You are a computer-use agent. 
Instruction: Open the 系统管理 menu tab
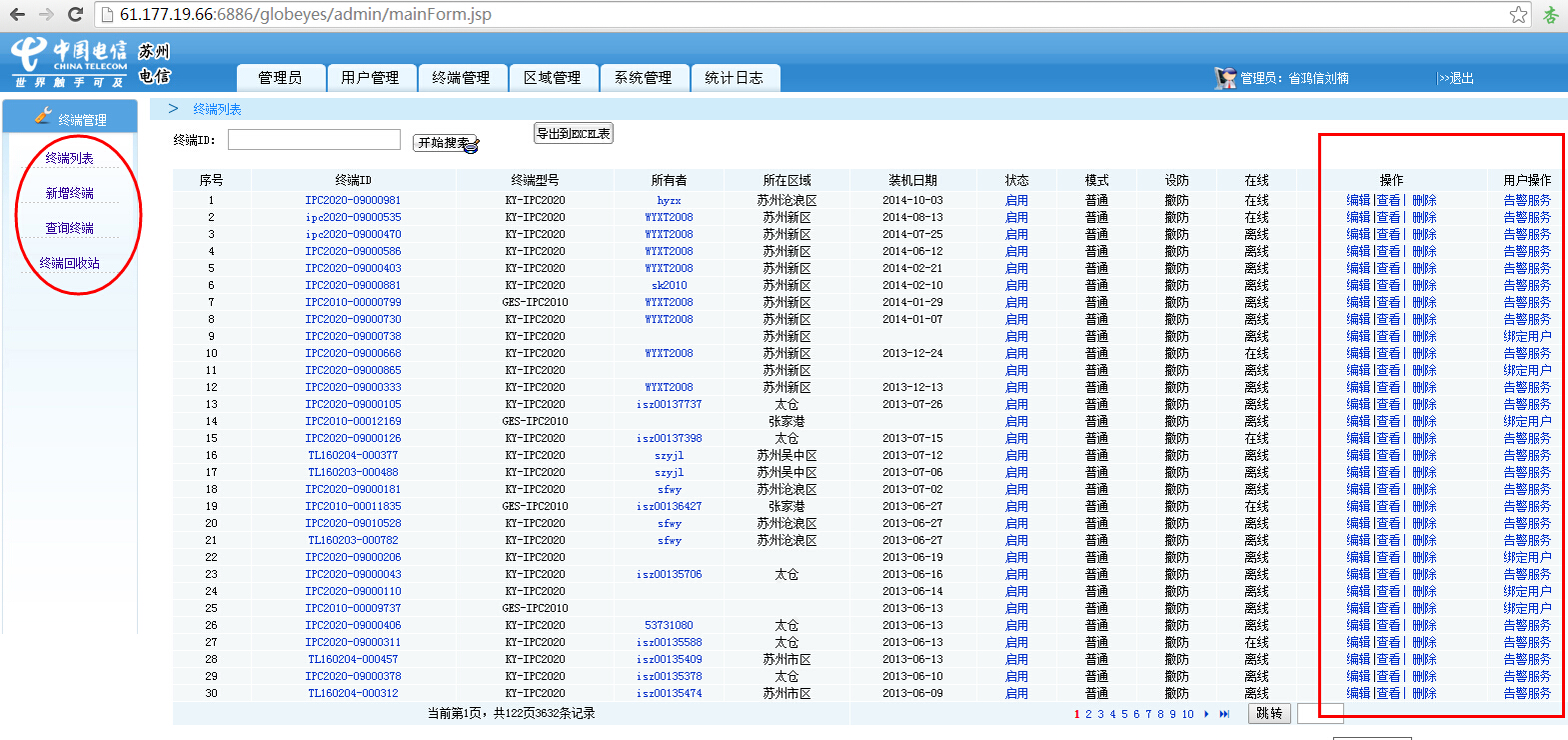[x=644, y=78]
